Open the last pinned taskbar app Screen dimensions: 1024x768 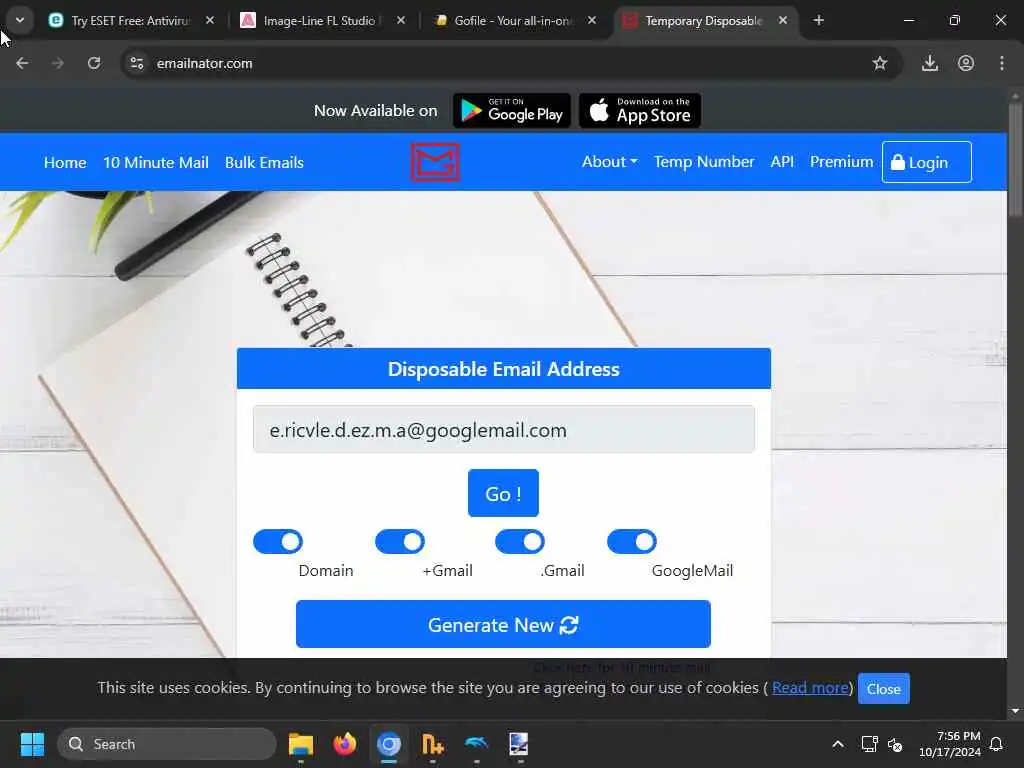point(519,744)
